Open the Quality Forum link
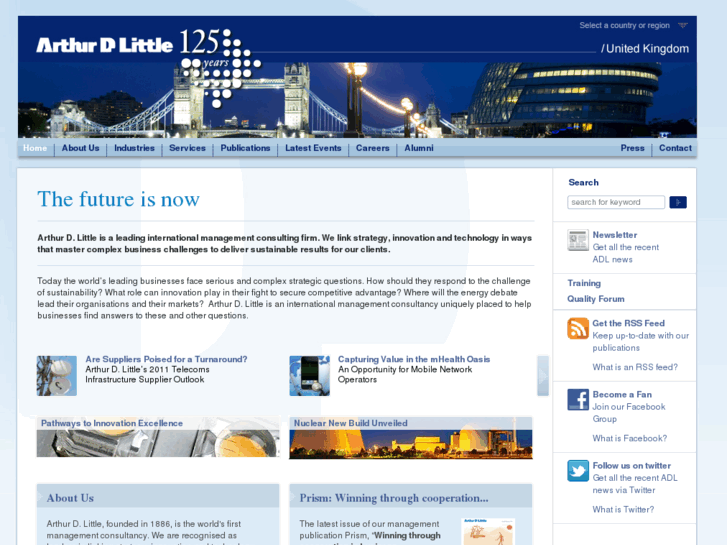The height and width of the screenshot is (545, 727). [595, 299]
